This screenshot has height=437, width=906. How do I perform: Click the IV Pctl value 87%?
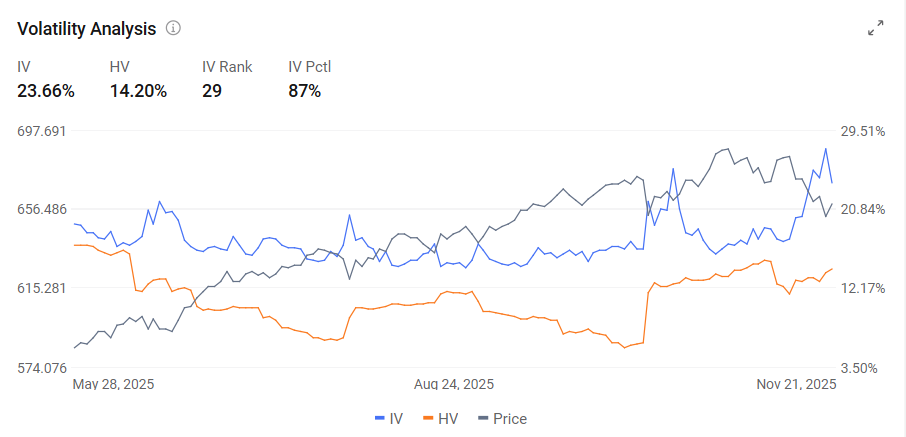(x=305, y=91)
